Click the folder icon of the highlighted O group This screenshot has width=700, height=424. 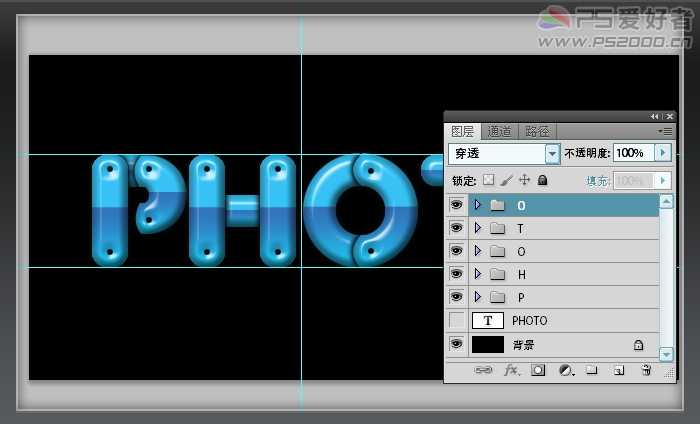coord(497,205)
